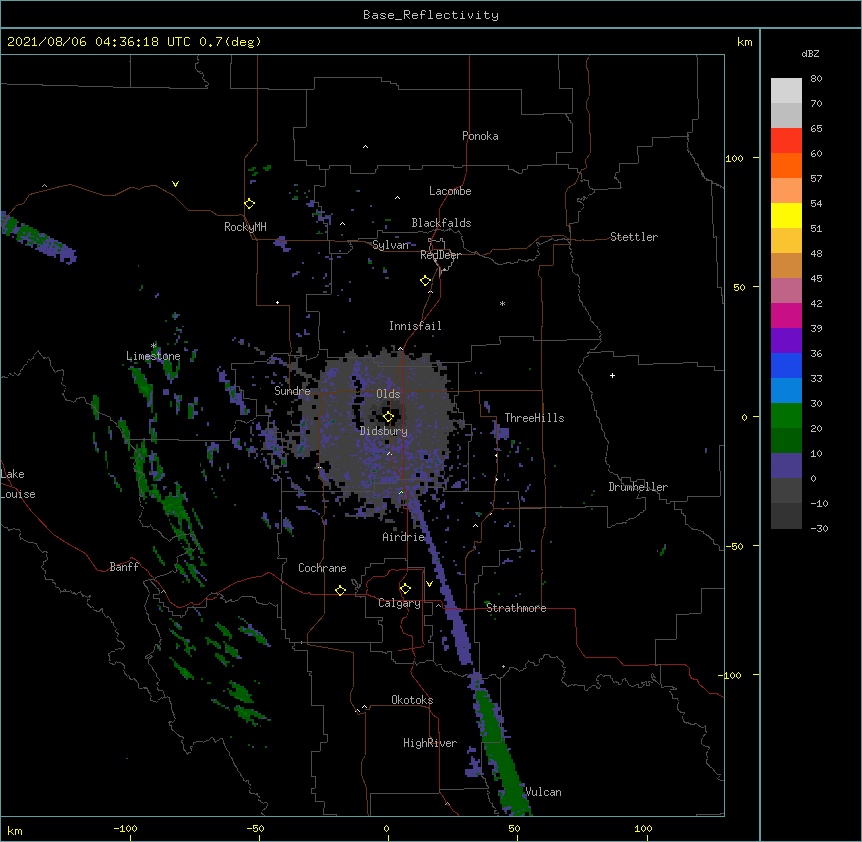Image resolution: width=862 pixels, height=842 pixels.
Task: Click the km unit label beside the timestamp
Action: [744, 42]
